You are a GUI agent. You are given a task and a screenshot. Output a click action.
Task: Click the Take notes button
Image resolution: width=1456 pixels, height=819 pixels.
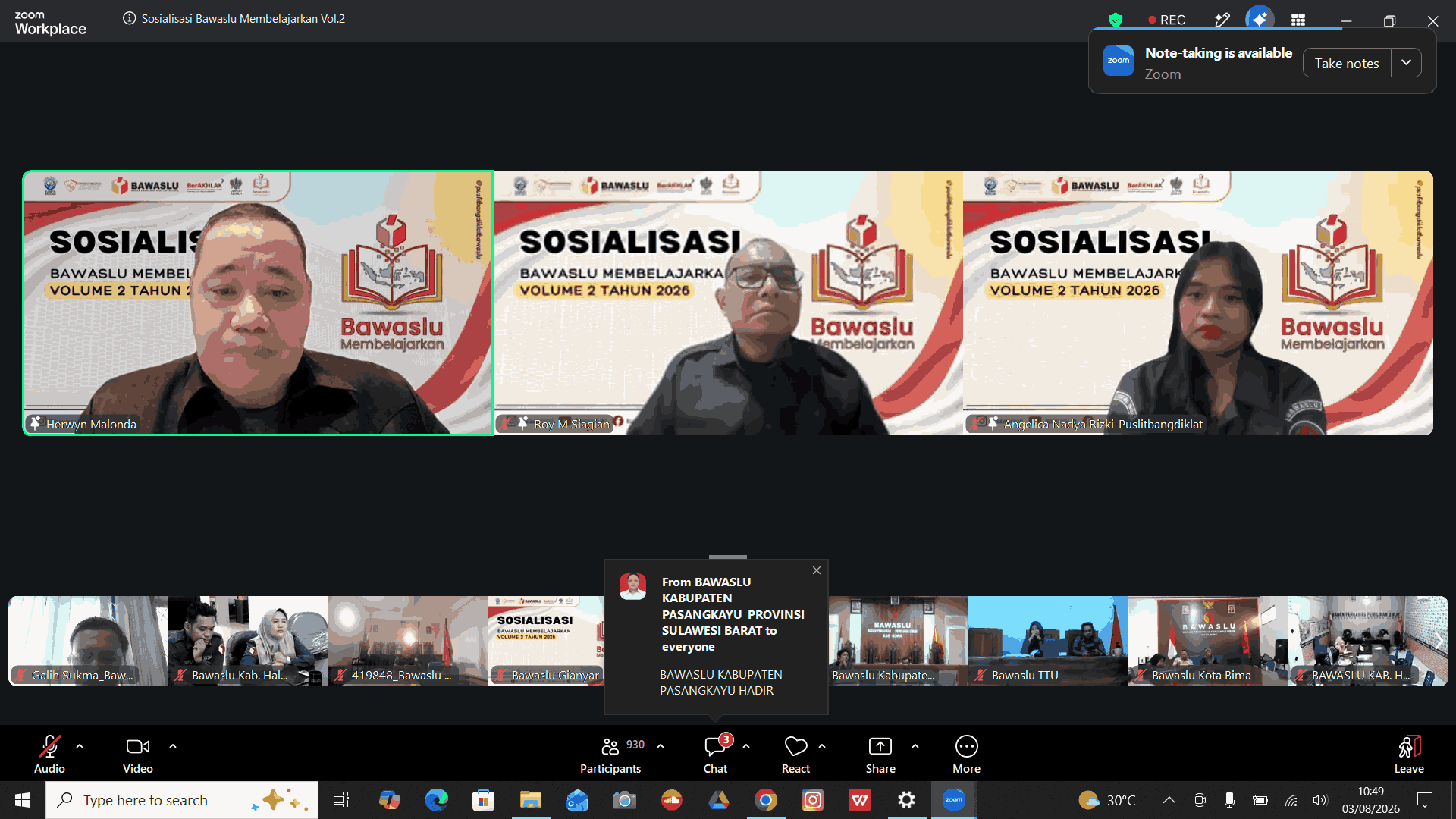coord(1347,63)
